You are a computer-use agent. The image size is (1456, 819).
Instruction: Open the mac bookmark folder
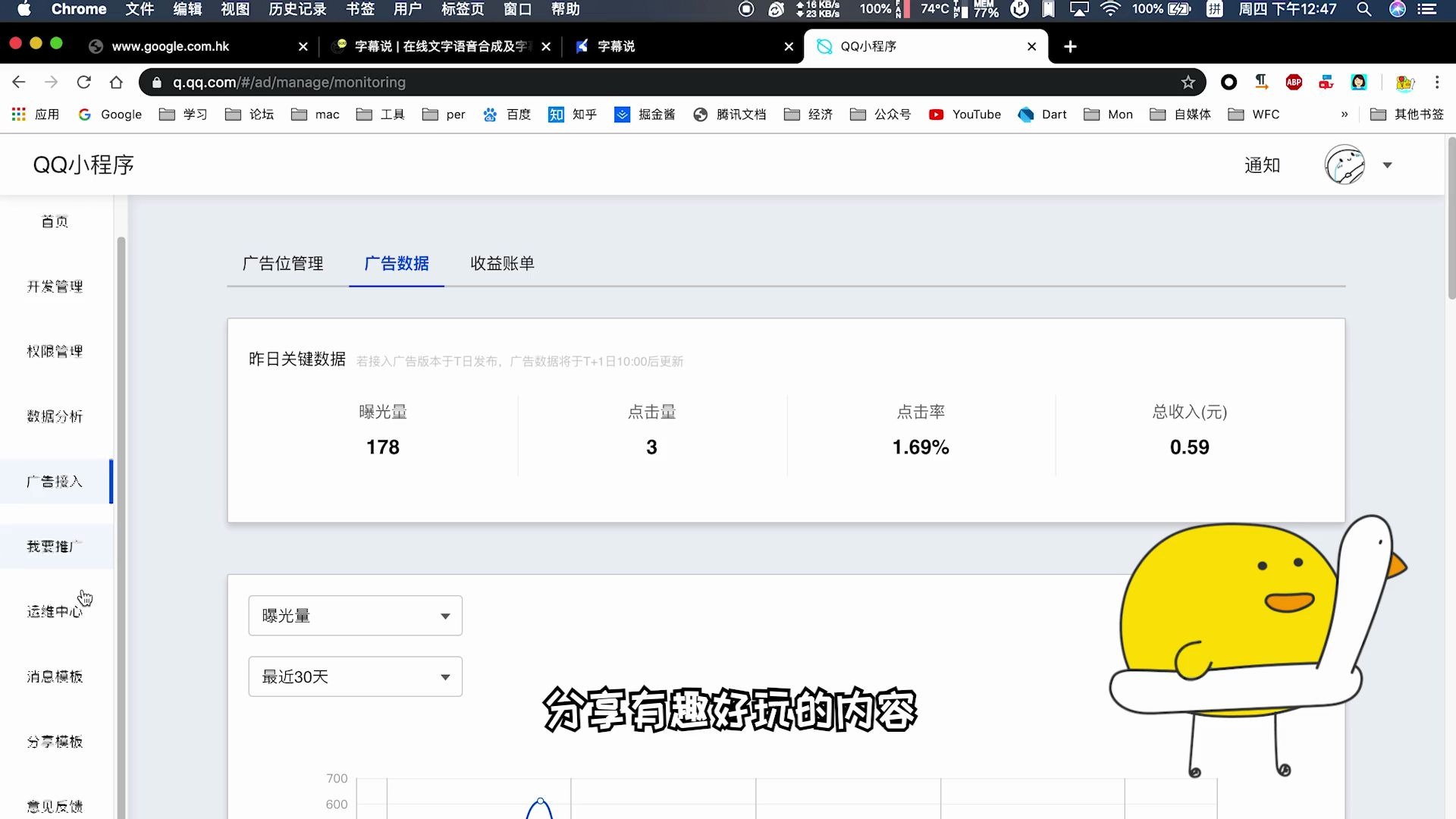click(x=315, y=115)
